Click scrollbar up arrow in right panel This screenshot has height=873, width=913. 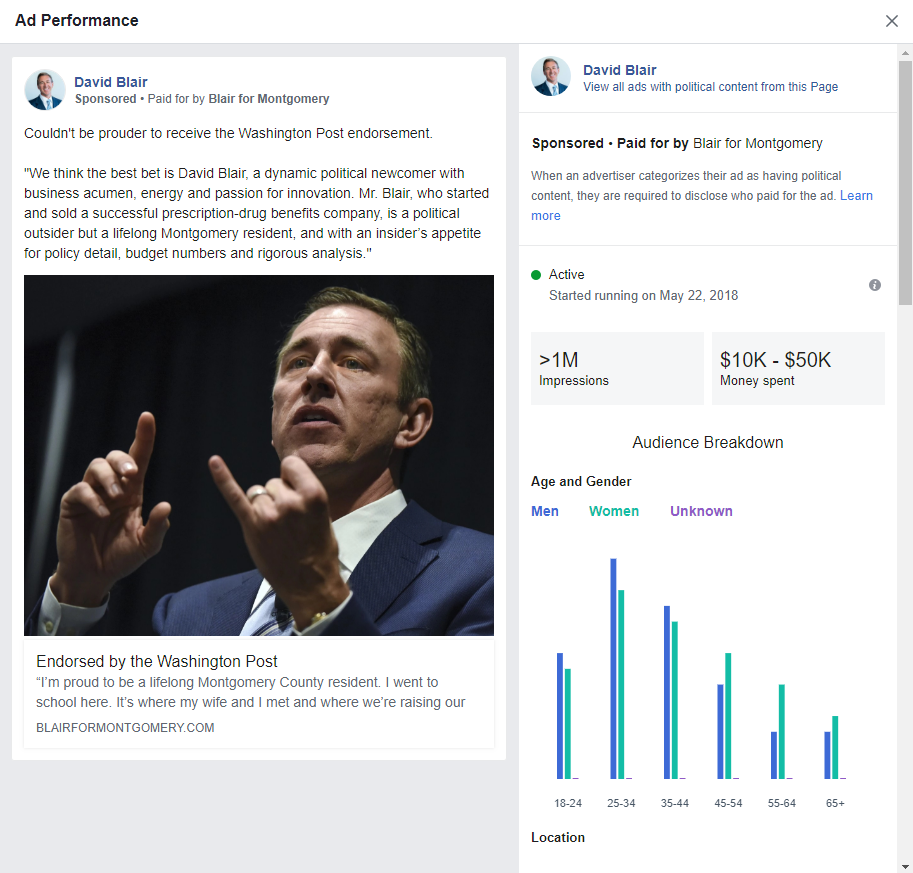(905, 53)
